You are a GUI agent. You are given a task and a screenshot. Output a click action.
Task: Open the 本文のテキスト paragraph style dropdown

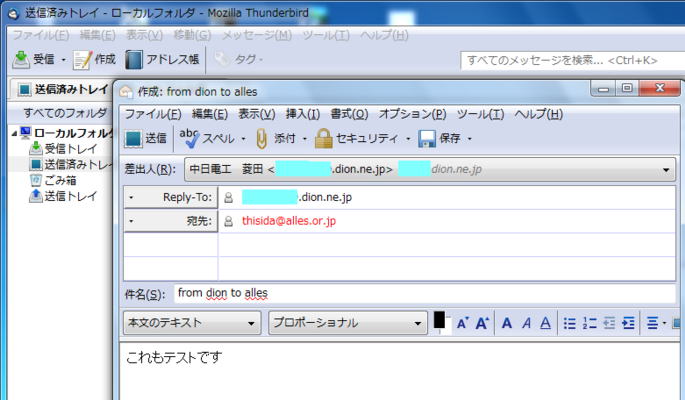click(192, 323)
